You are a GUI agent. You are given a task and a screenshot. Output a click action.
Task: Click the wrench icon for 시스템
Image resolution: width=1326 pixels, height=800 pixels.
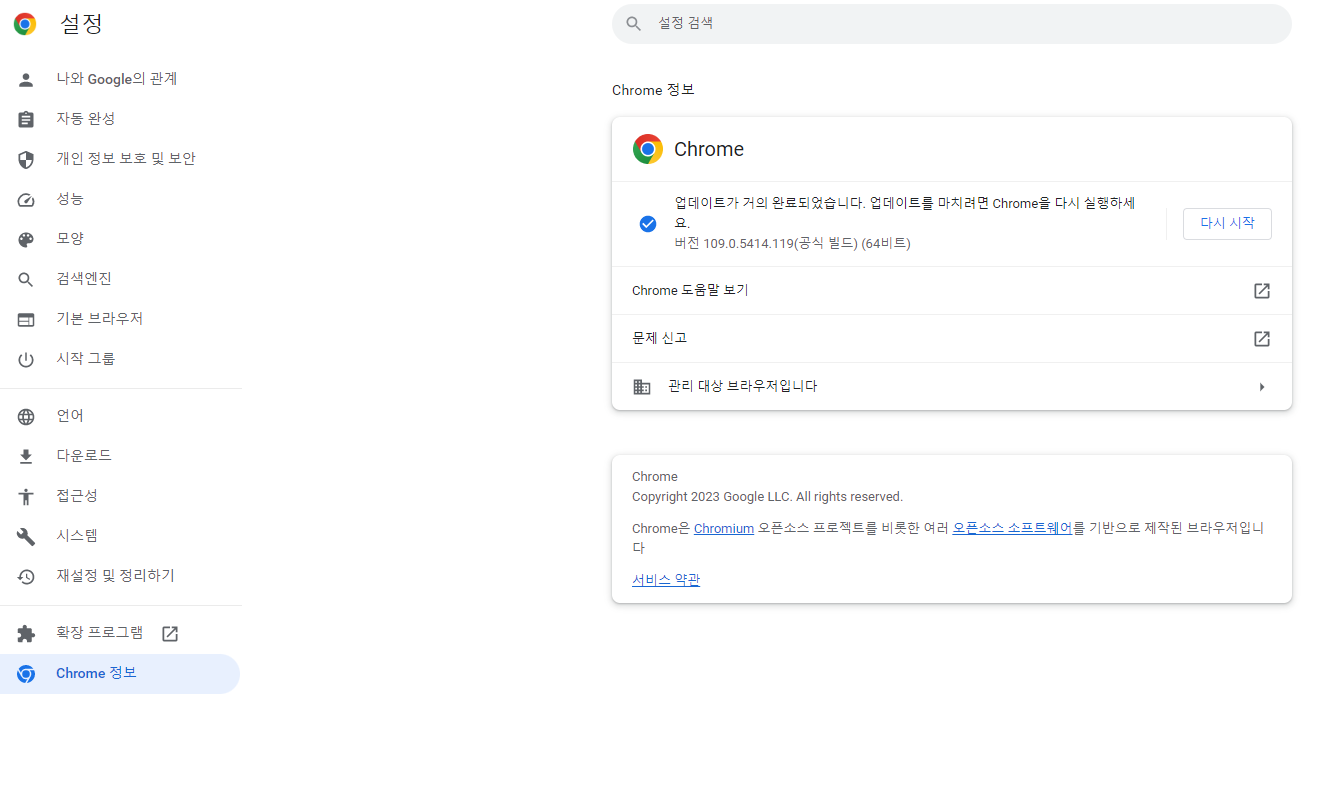[x=26, y=537]
